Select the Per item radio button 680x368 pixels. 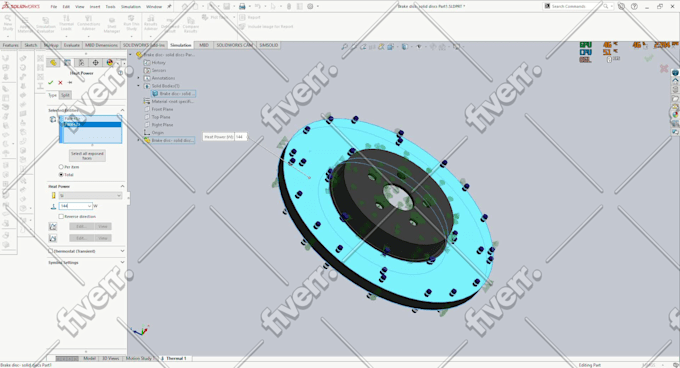[x=61, y=167]
